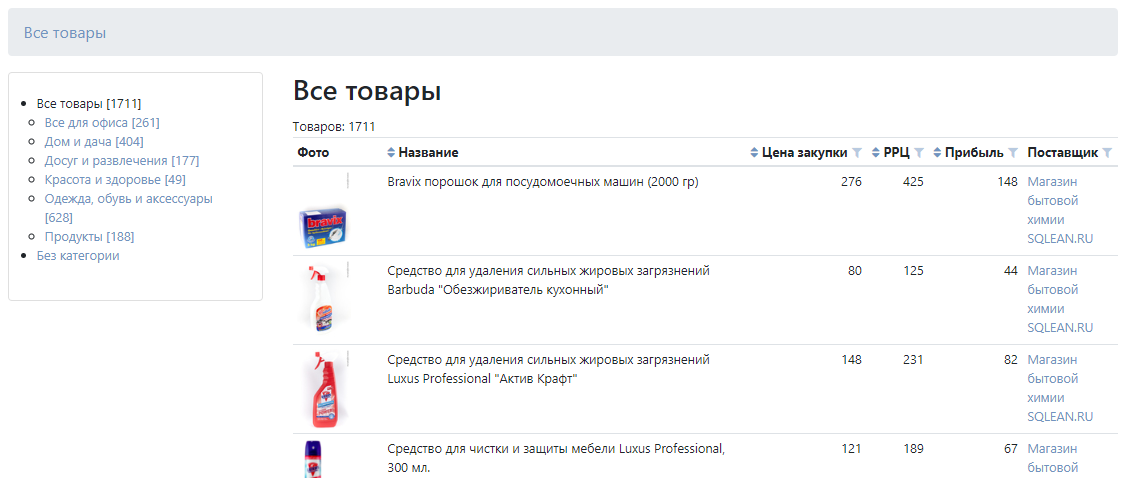
Task: Open Все товары breadcrumb link
Action: click(65, 33)
